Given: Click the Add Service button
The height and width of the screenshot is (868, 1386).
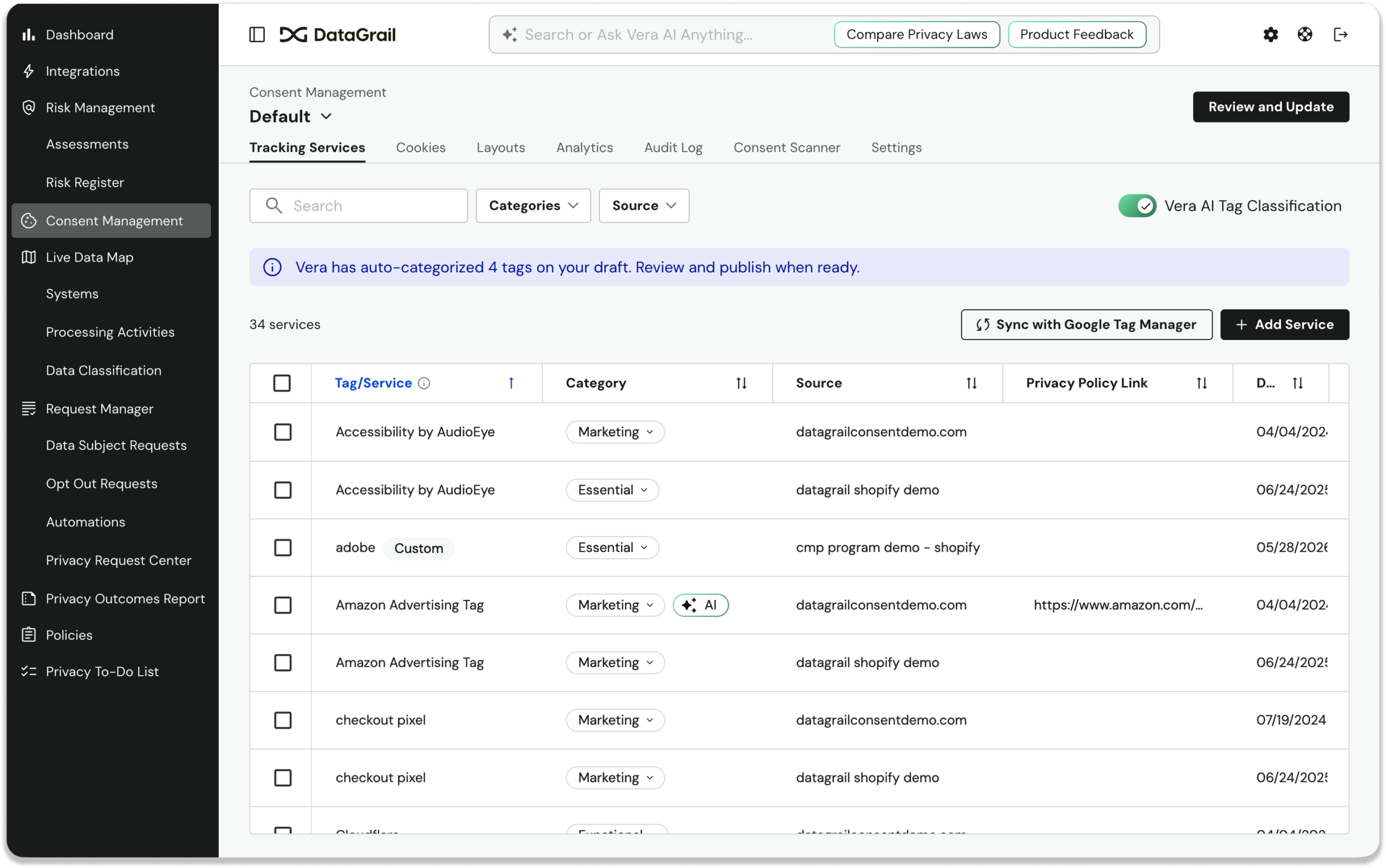Looking at the screenshot, I should [1284, 325].
